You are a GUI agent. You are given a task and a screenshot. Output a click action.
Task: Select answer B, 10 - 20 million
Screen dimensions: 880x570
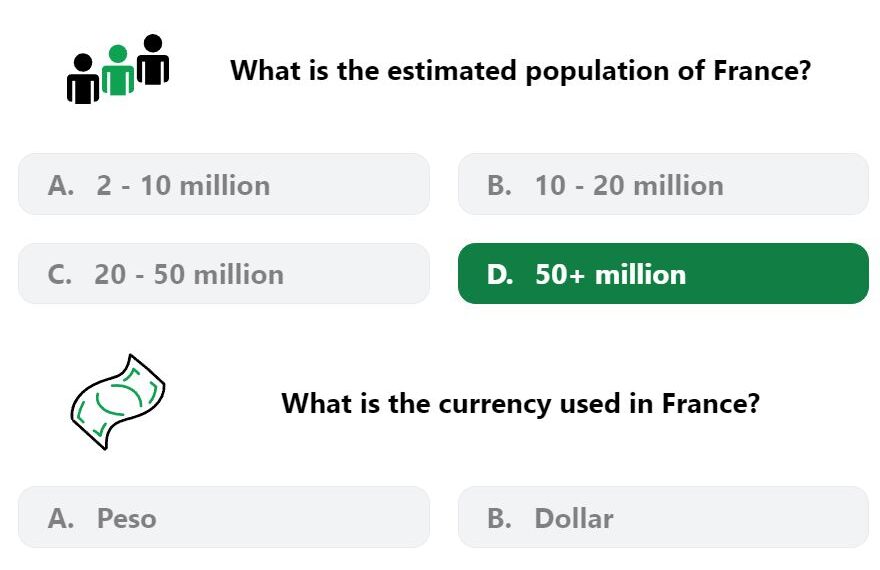[x=663, y=184]
